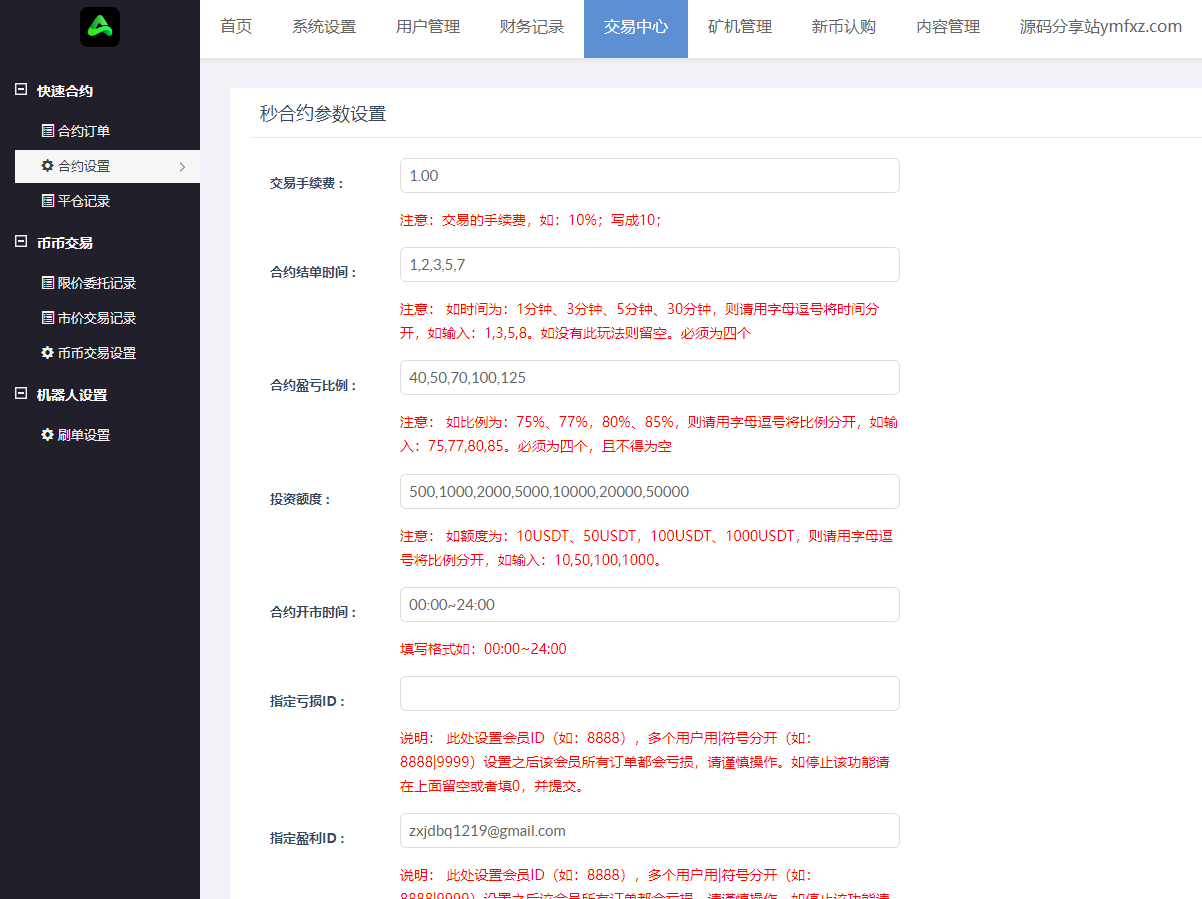Click the gear icon beside 刷单设置
Viewport: 1202px width, 899px height.
coord(47,435)
